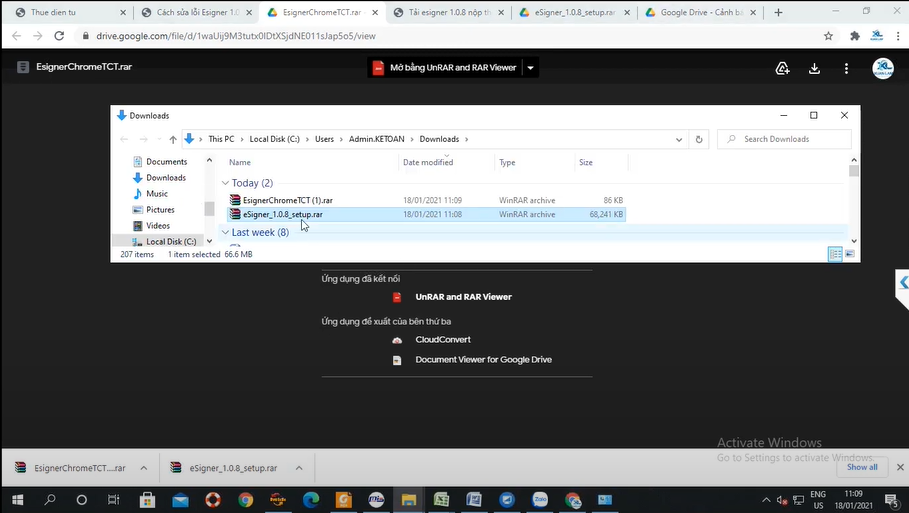
Task: Bookmark this page with the star icon
Action: pyautogui.click(x=828, y=36)
